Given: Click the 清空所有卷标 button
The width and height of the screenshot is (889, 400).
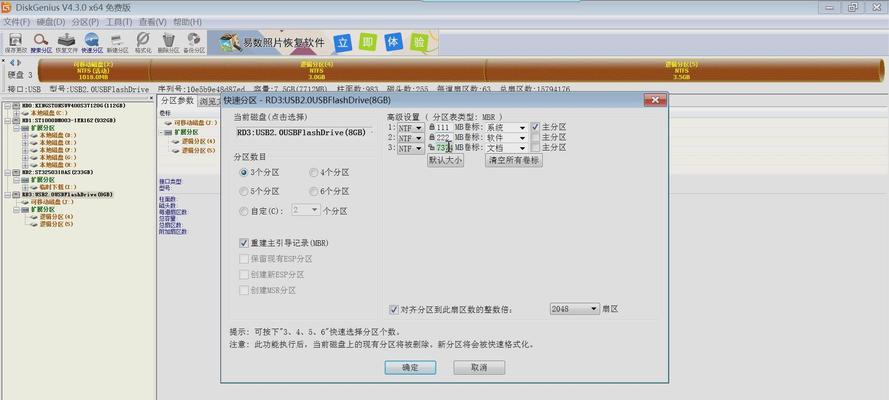Looking at the screenshot, I should point(514,160).
